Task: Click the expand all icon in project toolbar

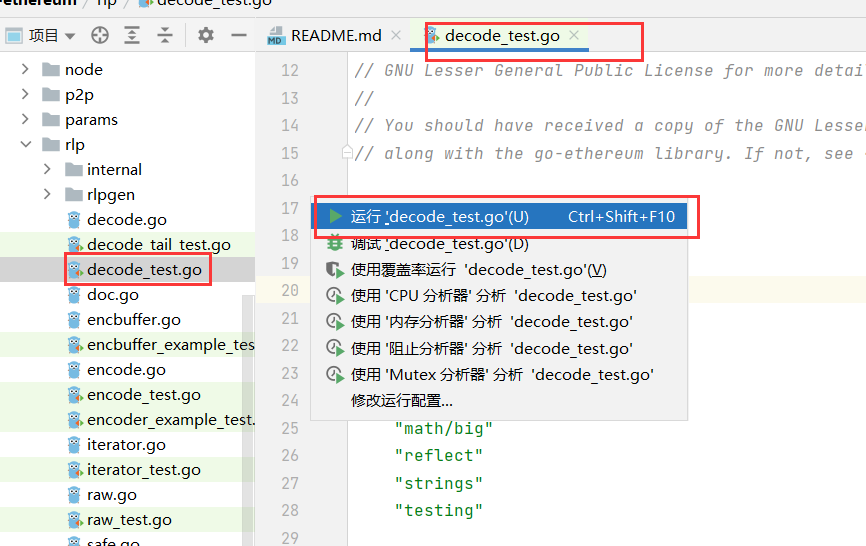Action: pyautogui.click(x=132, y=36)
